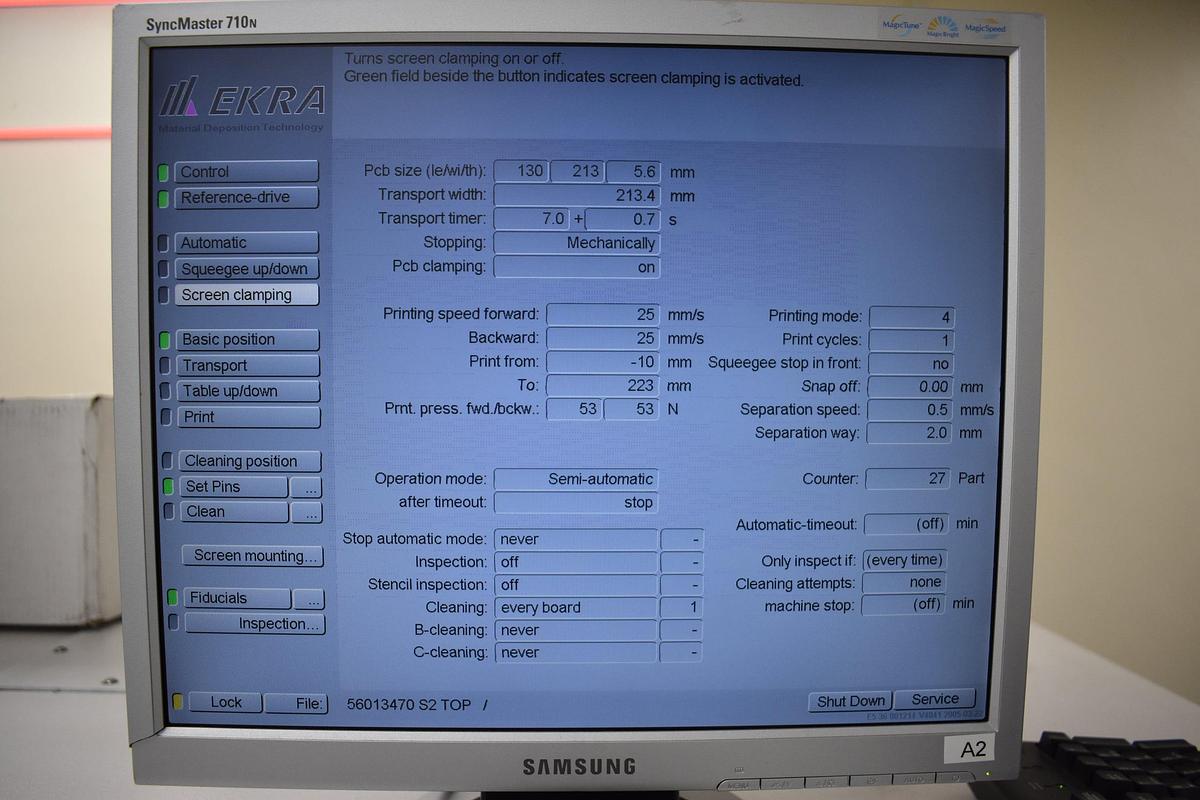Edit Pcb length field value 130
1200x800 pixels.
tap(521, 171)
